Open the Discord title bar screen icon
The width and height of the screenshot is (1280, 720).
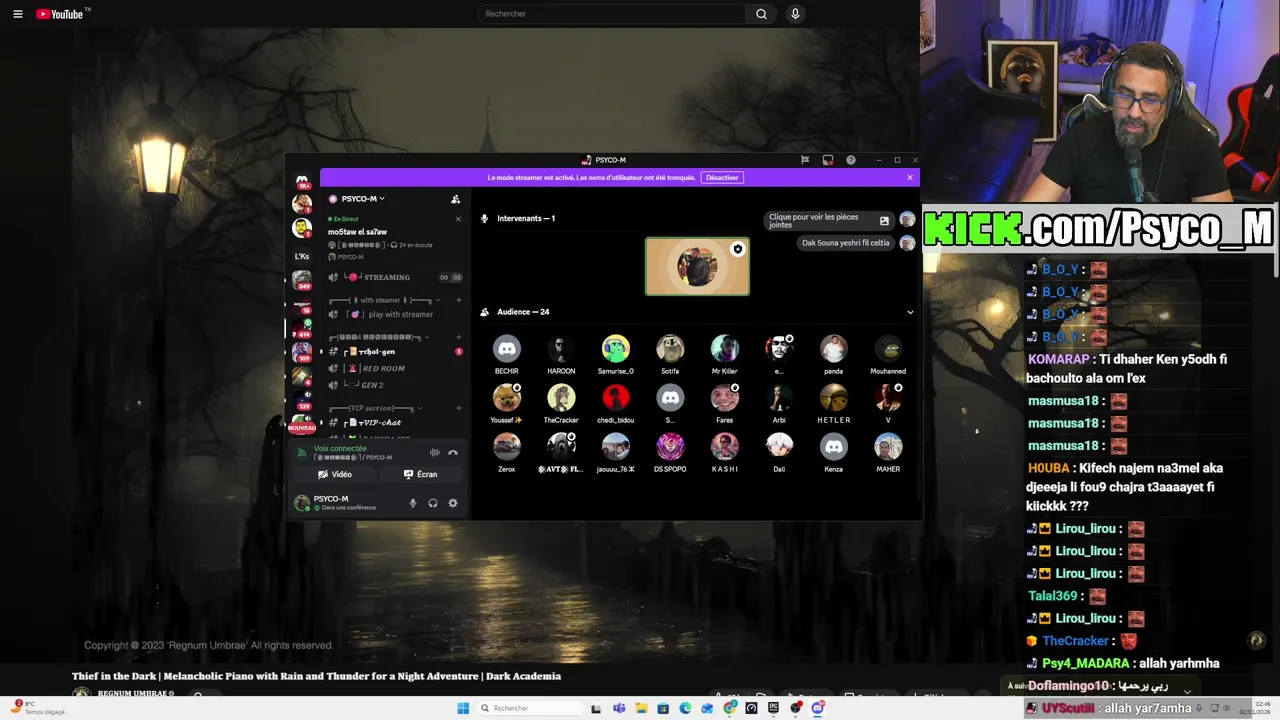[828, 160]
